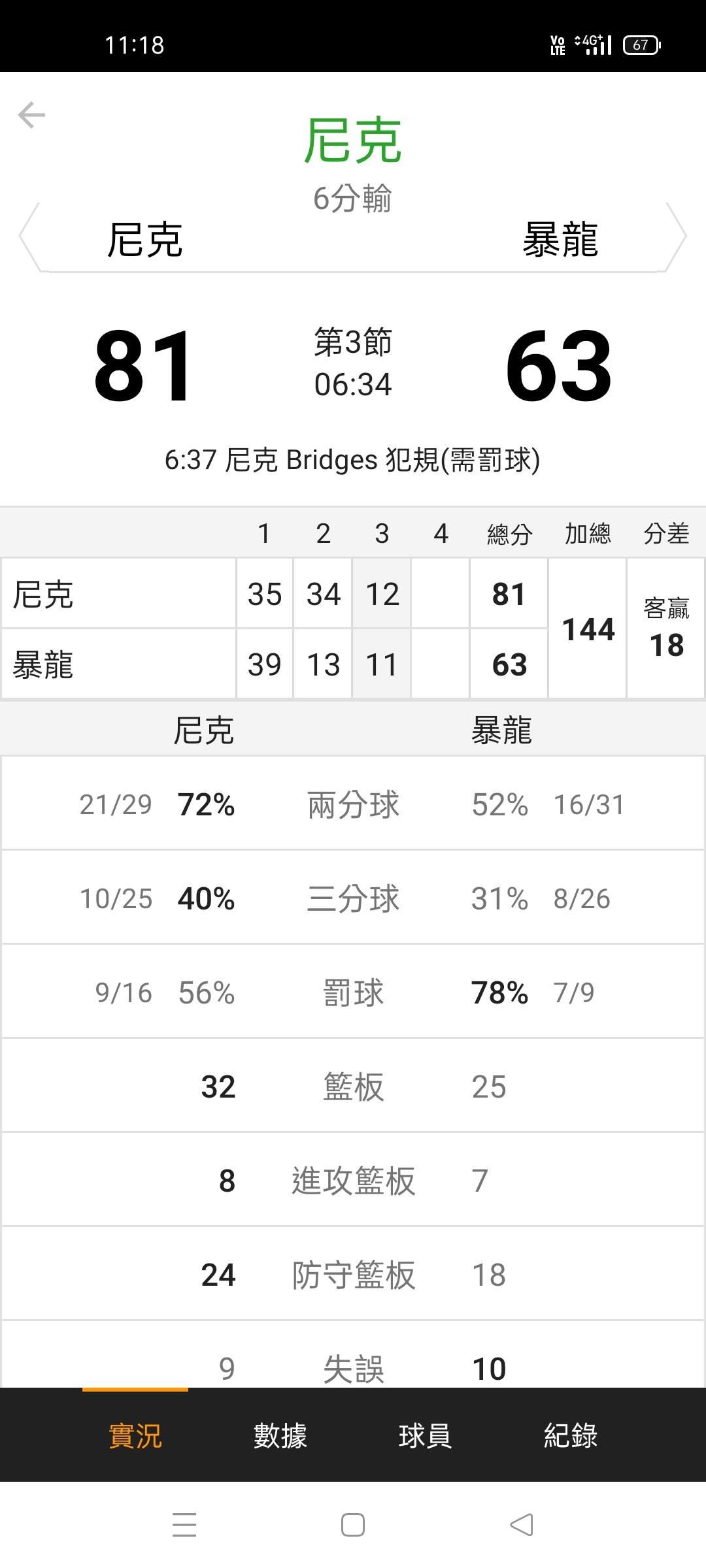The height and width of the screenshot is (1568, 706).
Task: Tap the green 尼克 title heading
Action: tap(353, 140)
